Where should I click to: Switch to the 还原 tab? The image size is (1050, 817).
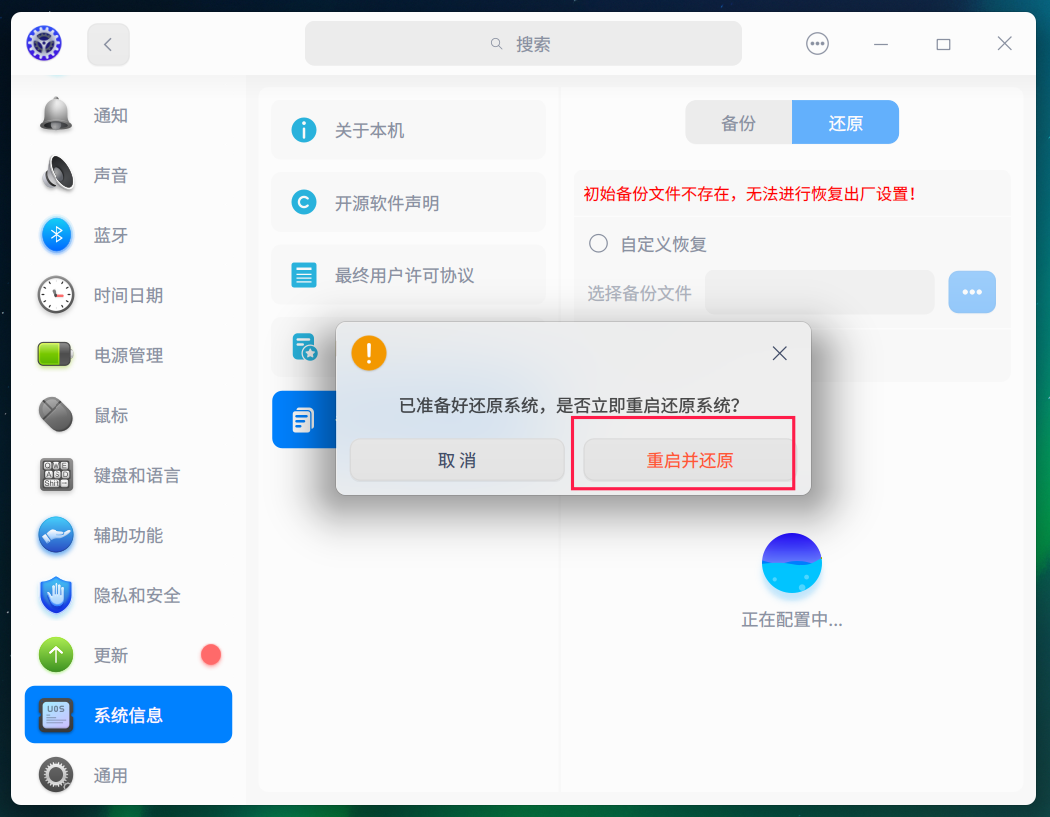(x=846, y=123)
